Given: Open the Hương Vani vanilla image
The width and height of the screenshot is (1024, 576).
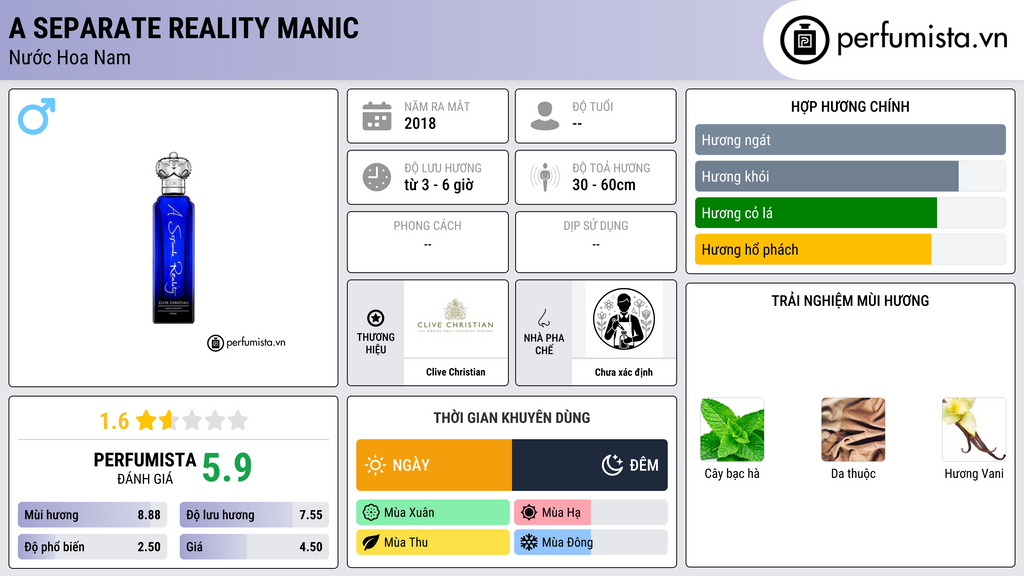Looking at the screenshot, I should (x=974, y=430).
